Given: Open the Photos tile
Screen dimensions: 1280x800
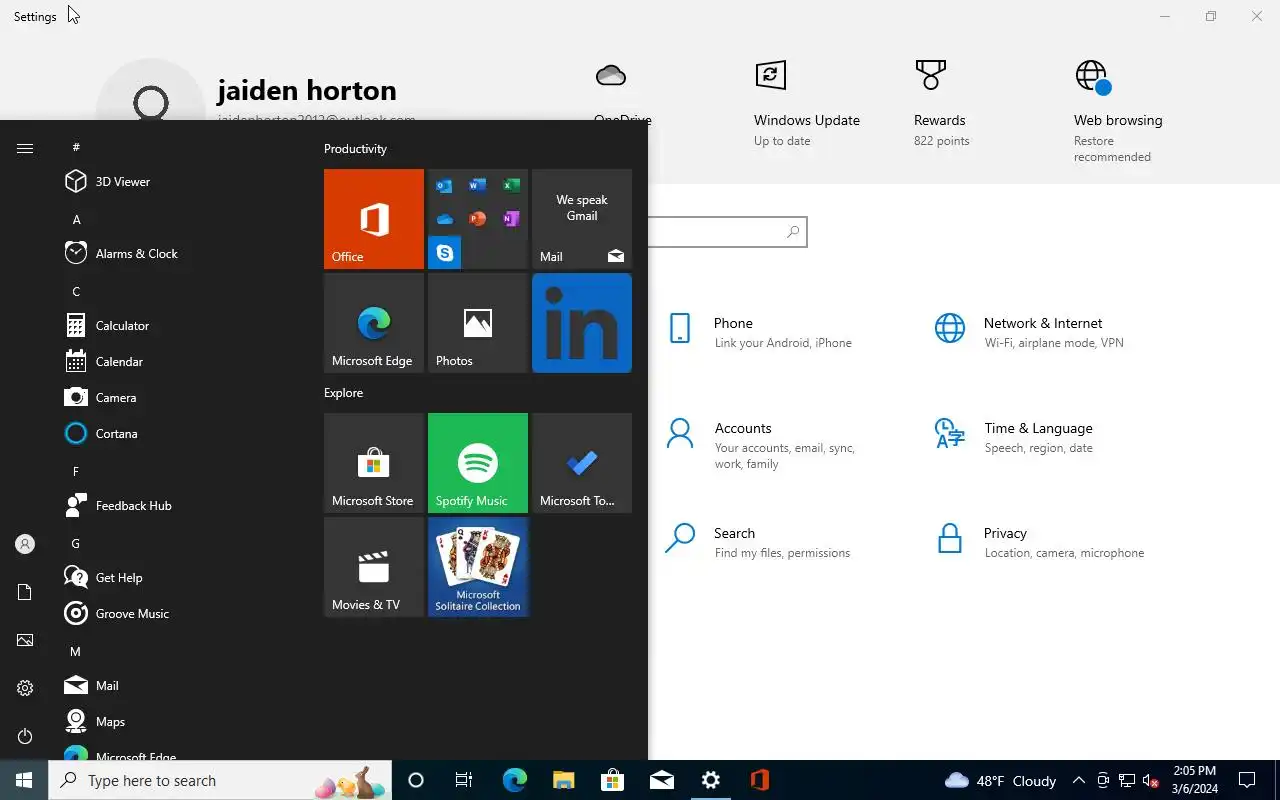Looking at the screenshot, I should coord(478,323).
